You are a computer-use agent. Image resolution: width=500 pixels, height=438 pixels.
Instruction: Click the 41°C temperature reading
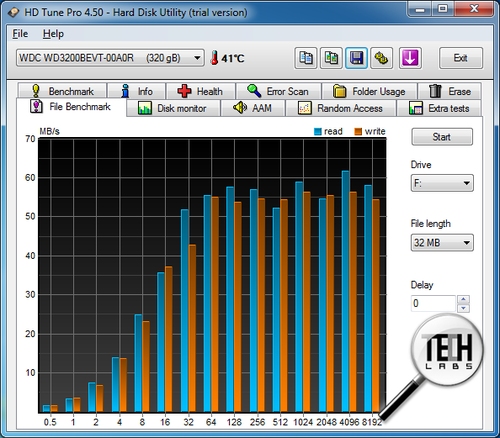(233, 59)
